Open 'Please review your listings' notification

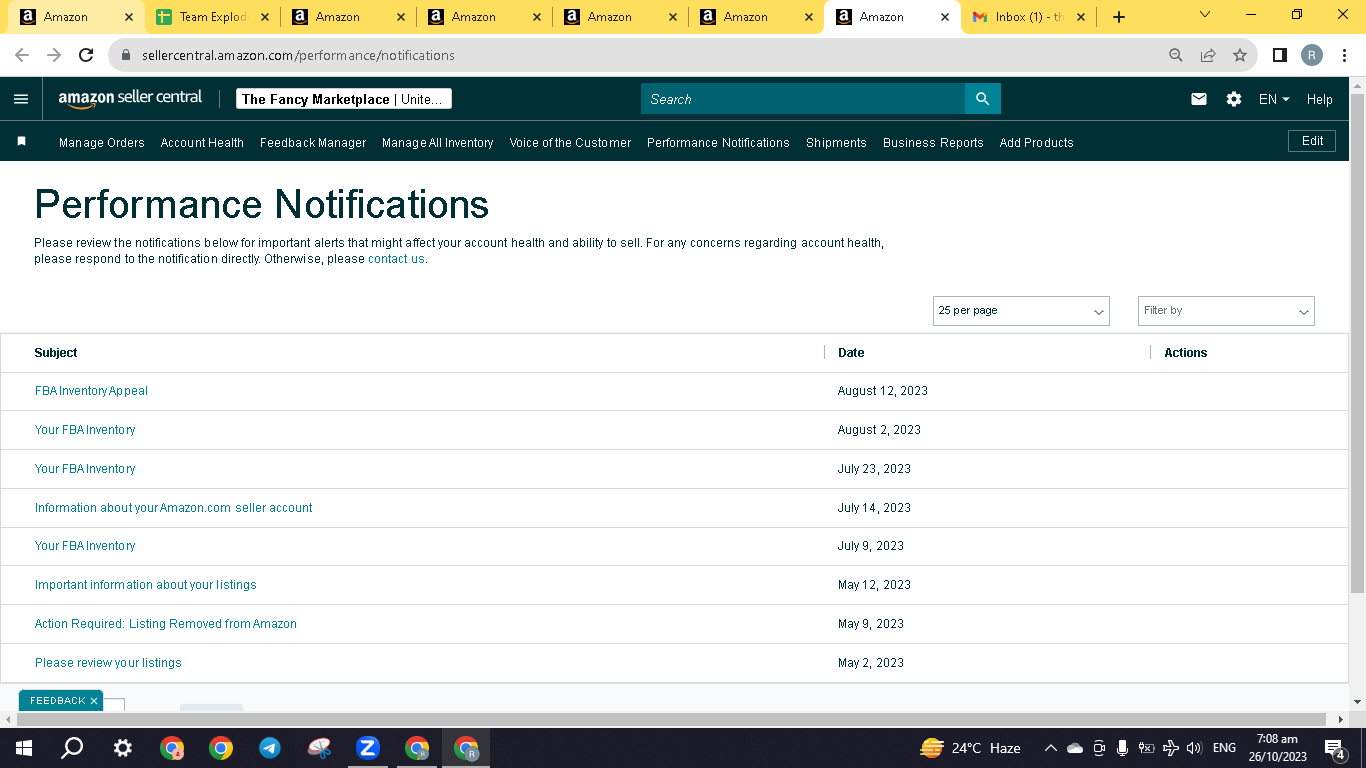(108, 663)
